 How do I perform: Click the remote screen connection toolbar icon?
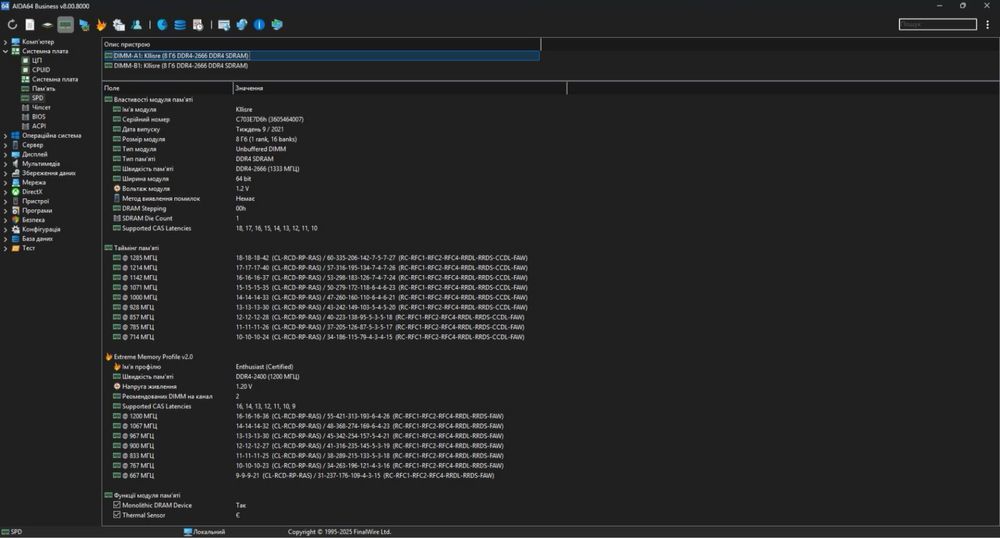point(224,25)
